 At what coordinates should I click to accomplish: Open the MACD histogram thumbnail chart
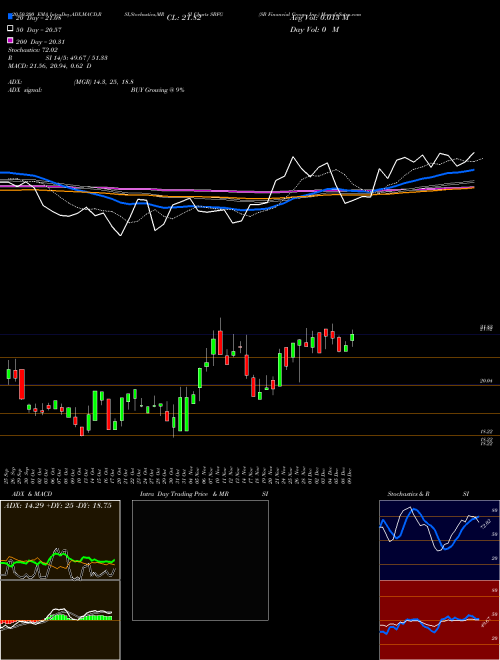60,620
